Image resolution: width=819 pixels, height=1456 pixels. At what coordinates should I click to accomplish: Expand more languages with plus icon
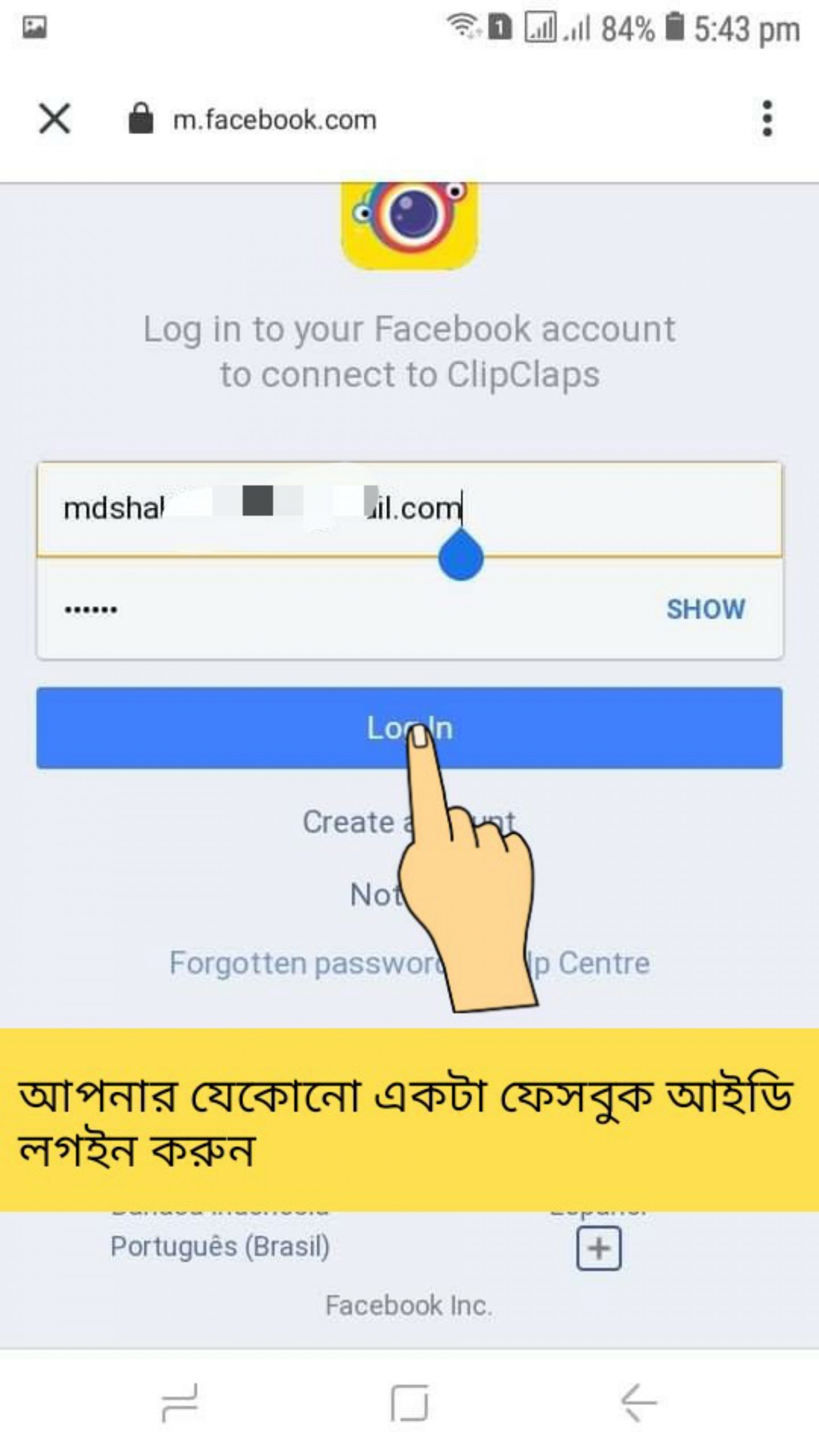pyautogui.click(x=599, y=1248)
